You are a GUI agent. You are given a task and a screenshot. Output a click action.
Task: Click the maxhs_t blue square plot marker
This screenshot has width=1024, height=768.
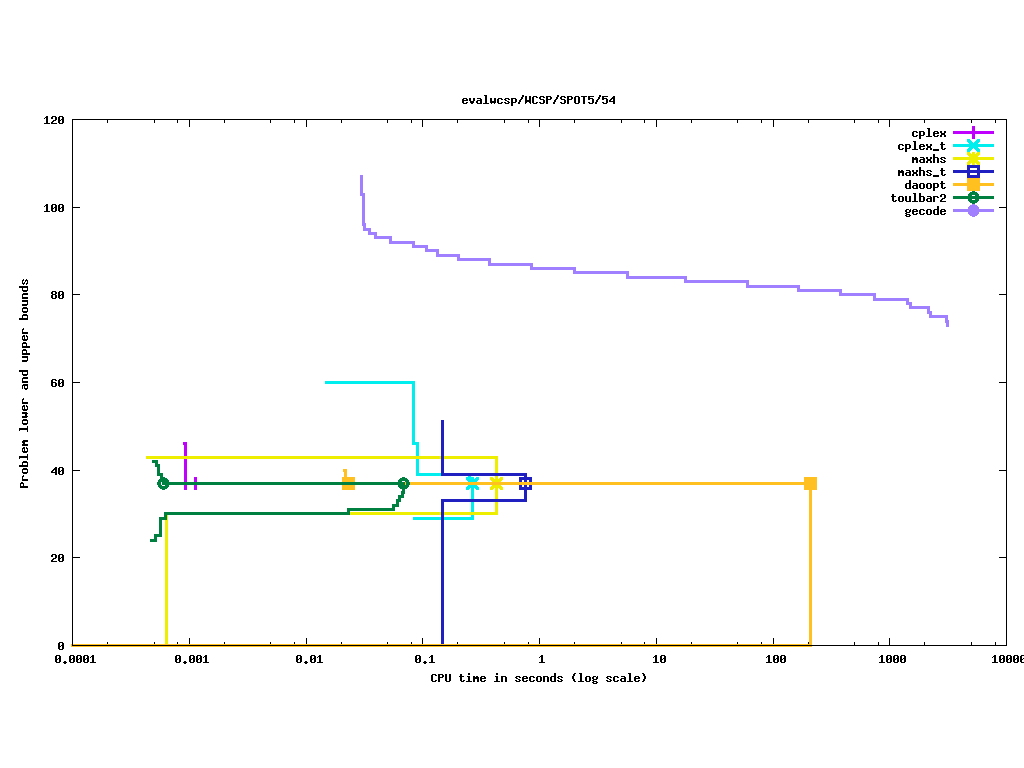(525, 483)
